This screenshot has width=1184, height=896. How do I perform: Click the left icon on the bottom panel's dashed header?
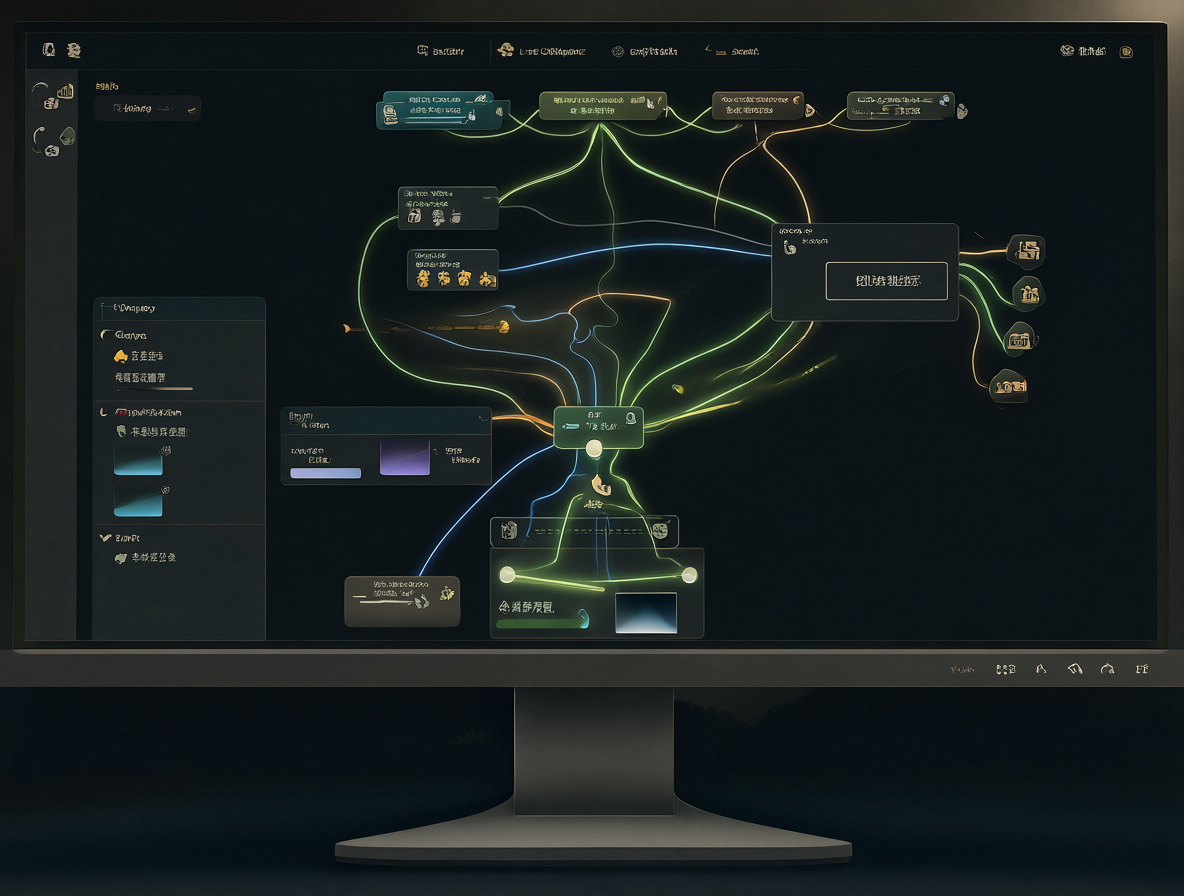pyautogui.click(x=509, y=530)
